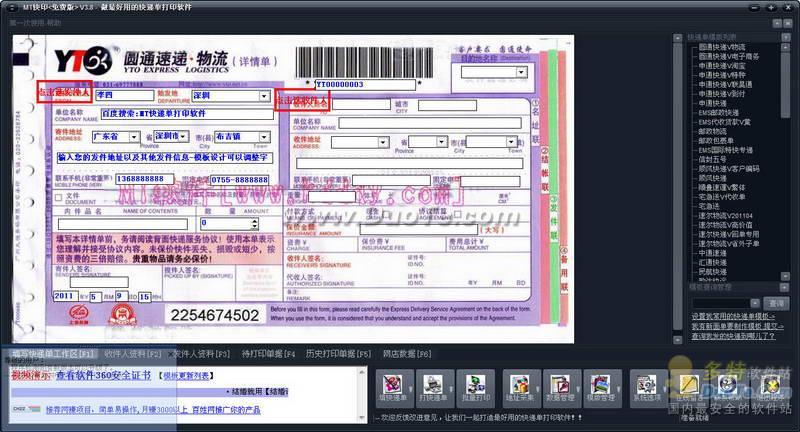The image size is (800, 432).
Task: Click the template search input box
Action: click(x=720, y=303)
